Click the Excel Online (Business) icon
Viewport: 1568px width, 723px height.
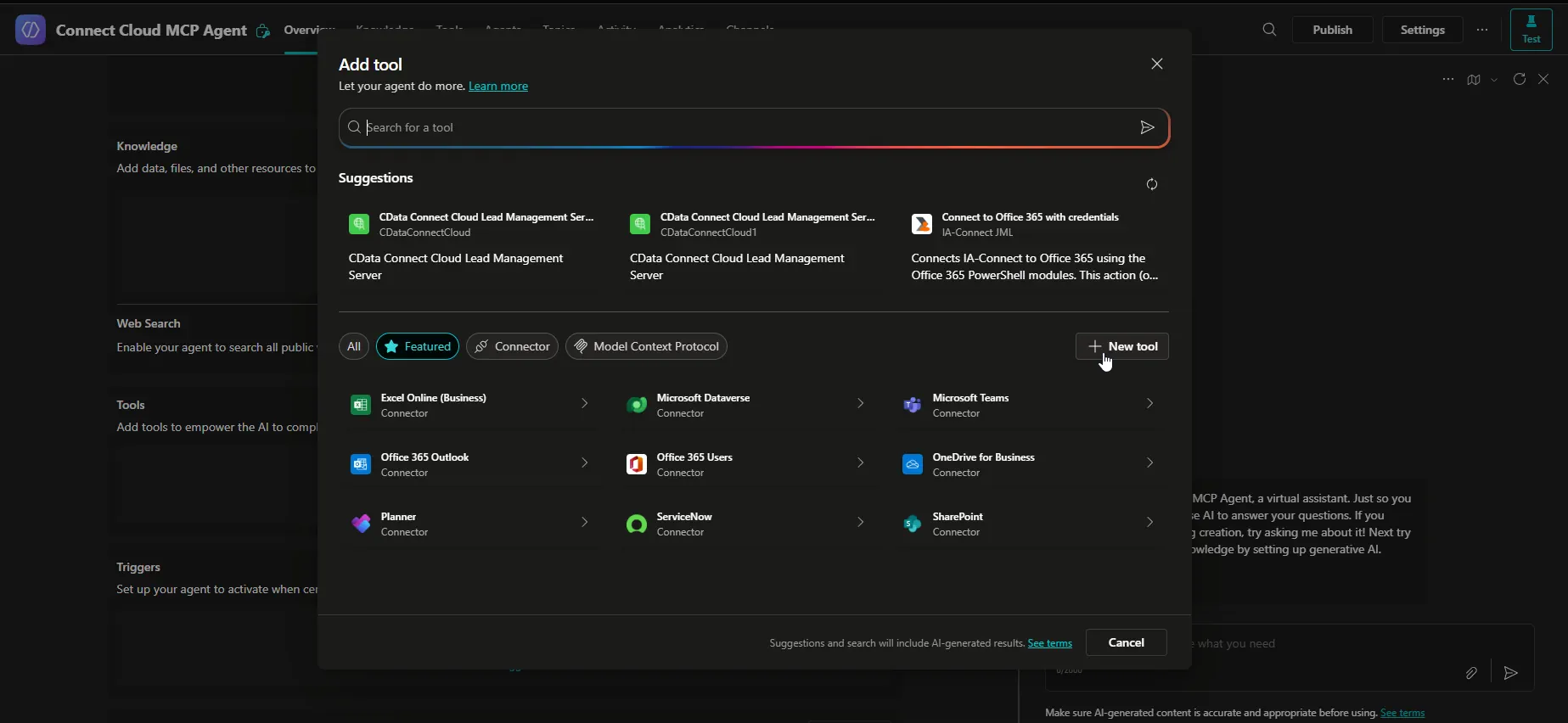(360, 405)
